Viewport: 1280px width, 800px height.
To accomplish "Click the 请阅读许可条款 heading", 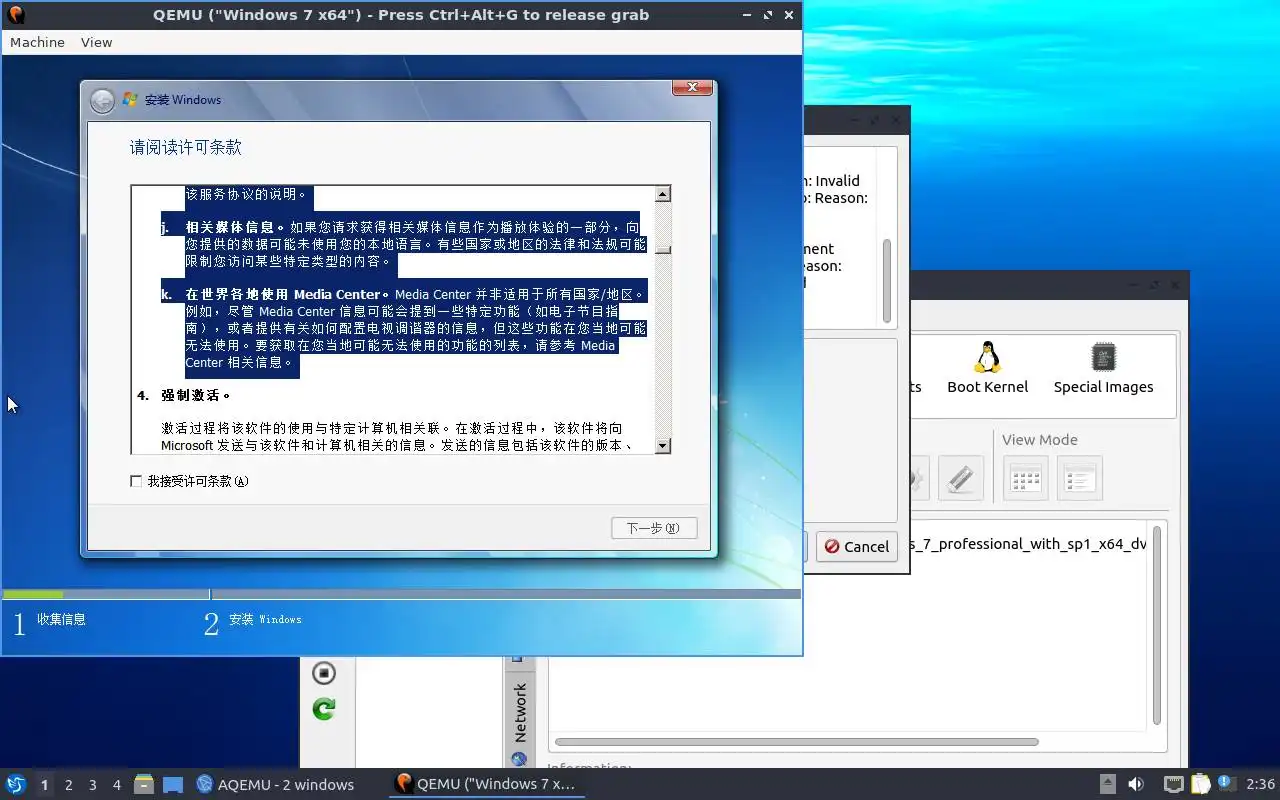I will [x=185, y=147].
